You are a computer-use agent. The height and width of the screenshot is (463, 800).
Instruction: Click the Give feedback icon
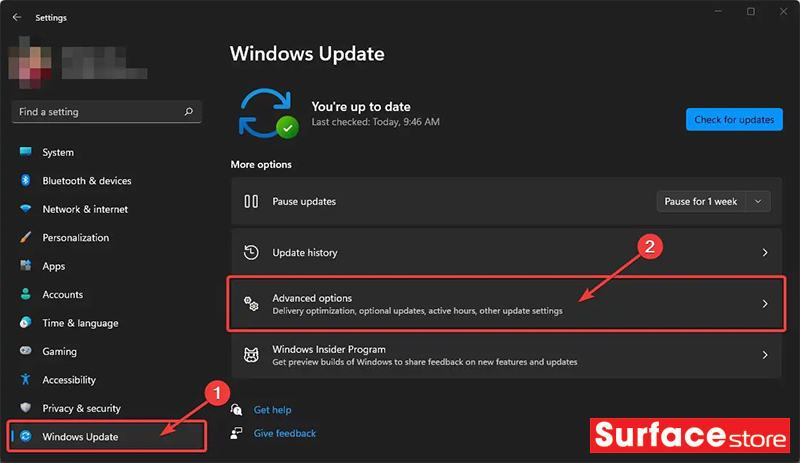(x=236, y=433)
